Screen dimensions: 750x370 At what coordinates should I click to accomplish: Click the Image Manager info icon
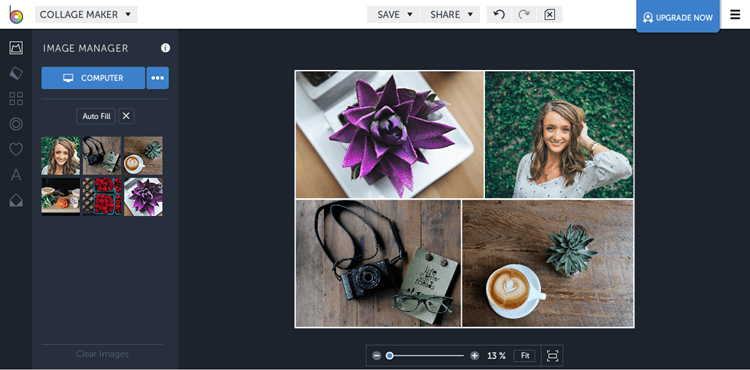pos(165,48)
